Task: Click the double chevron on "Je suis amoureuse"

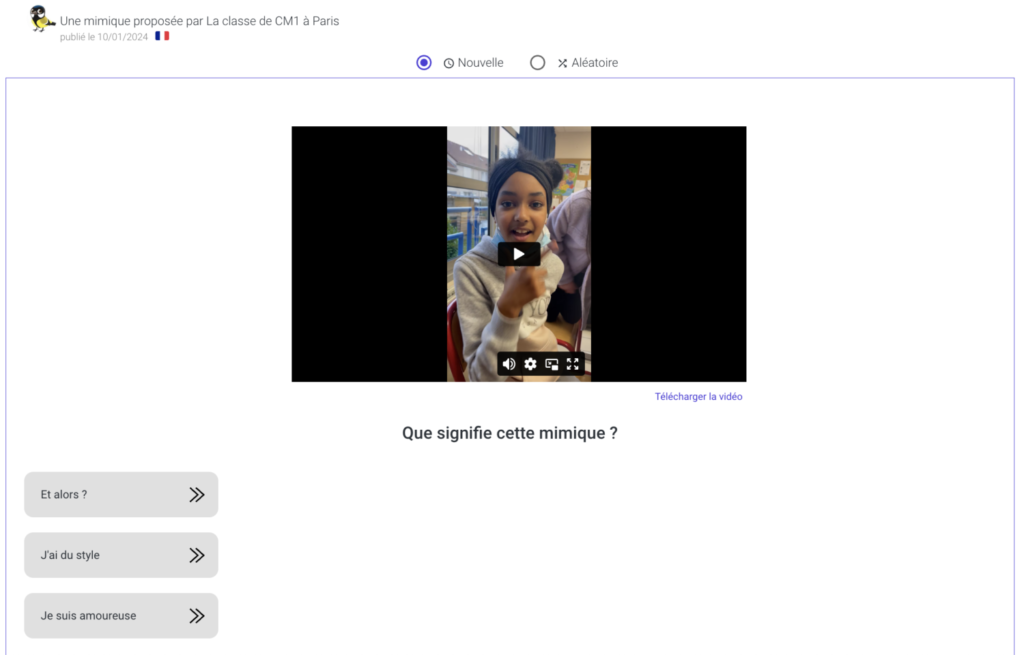Action: click(x=197, y=616)
